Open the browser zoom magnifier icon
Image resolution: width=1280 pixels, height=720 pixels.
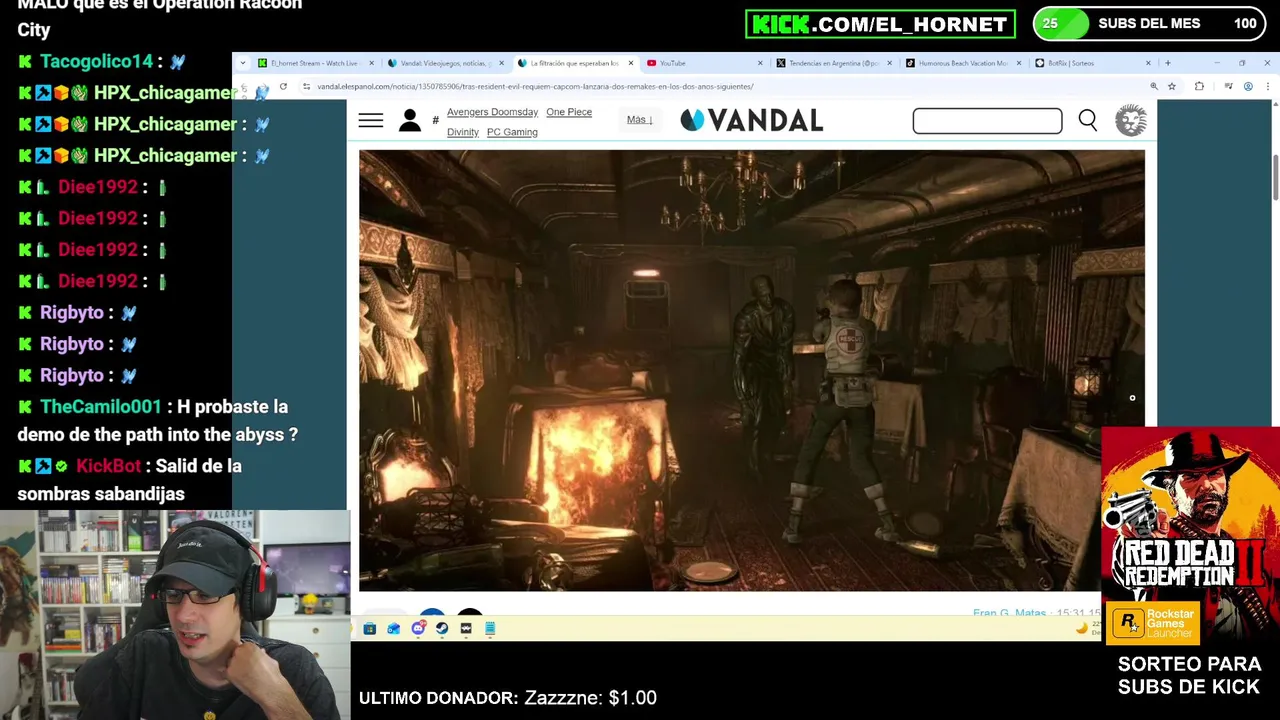coord(1154,87)
